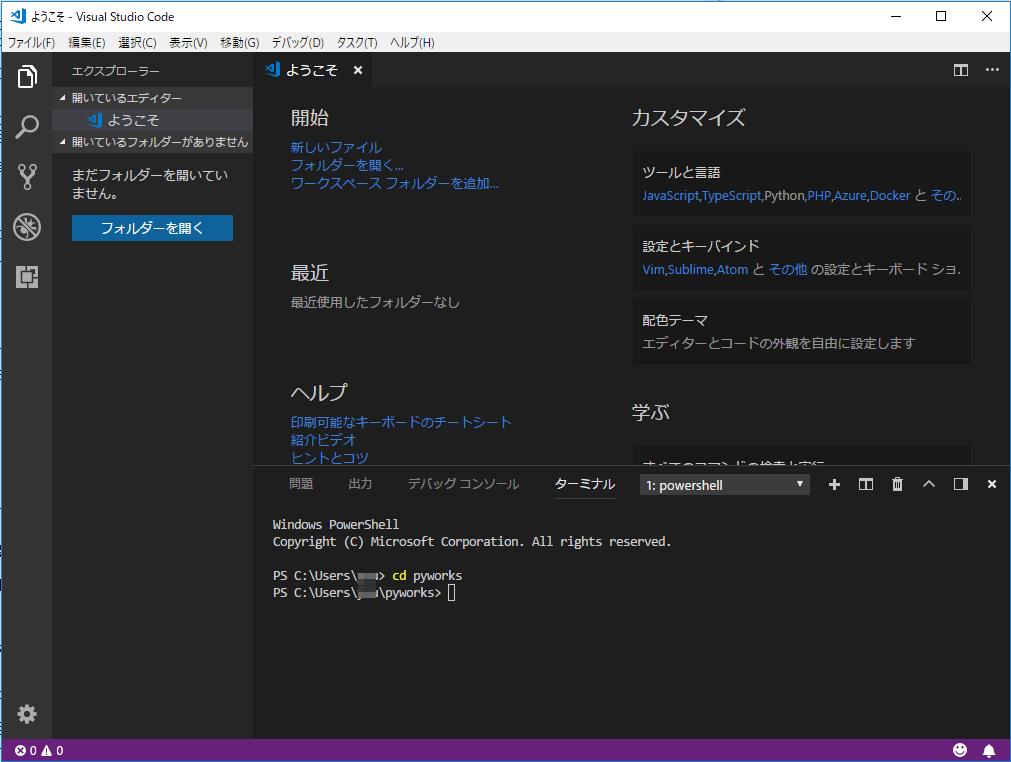Create a new terminal with the plus icon

pos(834,484)
